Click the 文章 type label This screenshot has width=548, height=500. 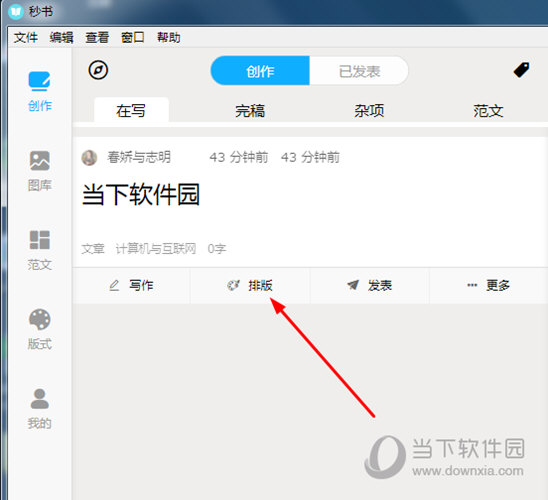click(x=93, y=249)
